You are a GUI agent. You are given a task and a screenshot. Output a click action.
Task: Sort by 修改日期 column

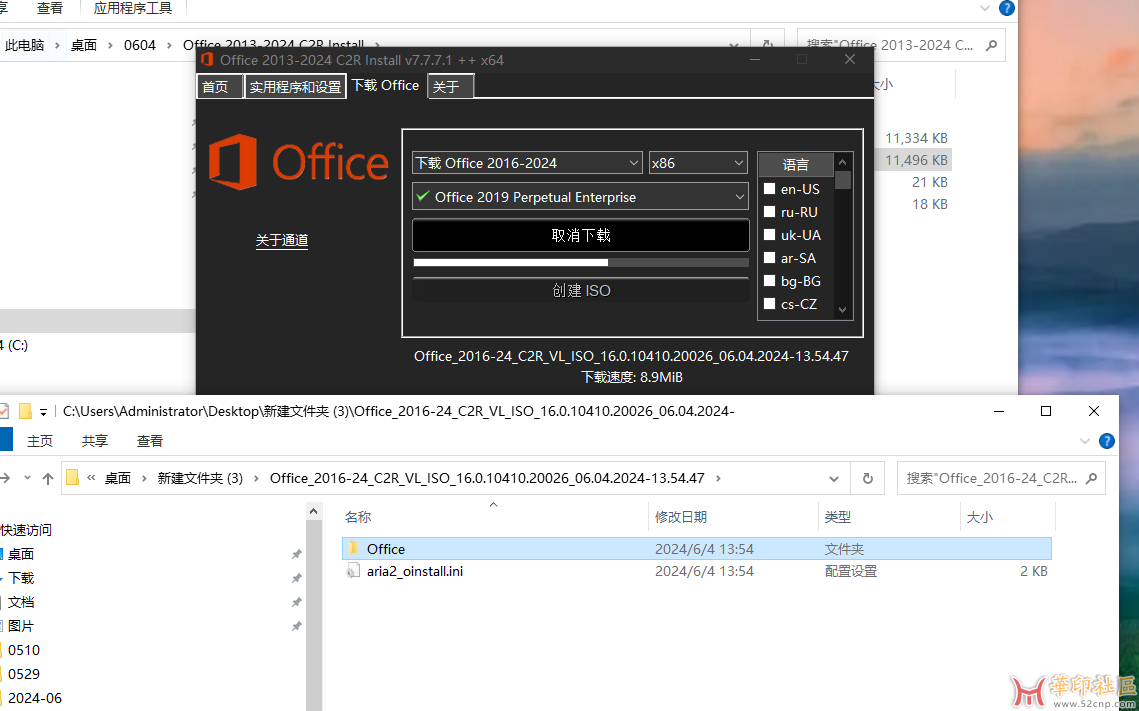(681, 517)
